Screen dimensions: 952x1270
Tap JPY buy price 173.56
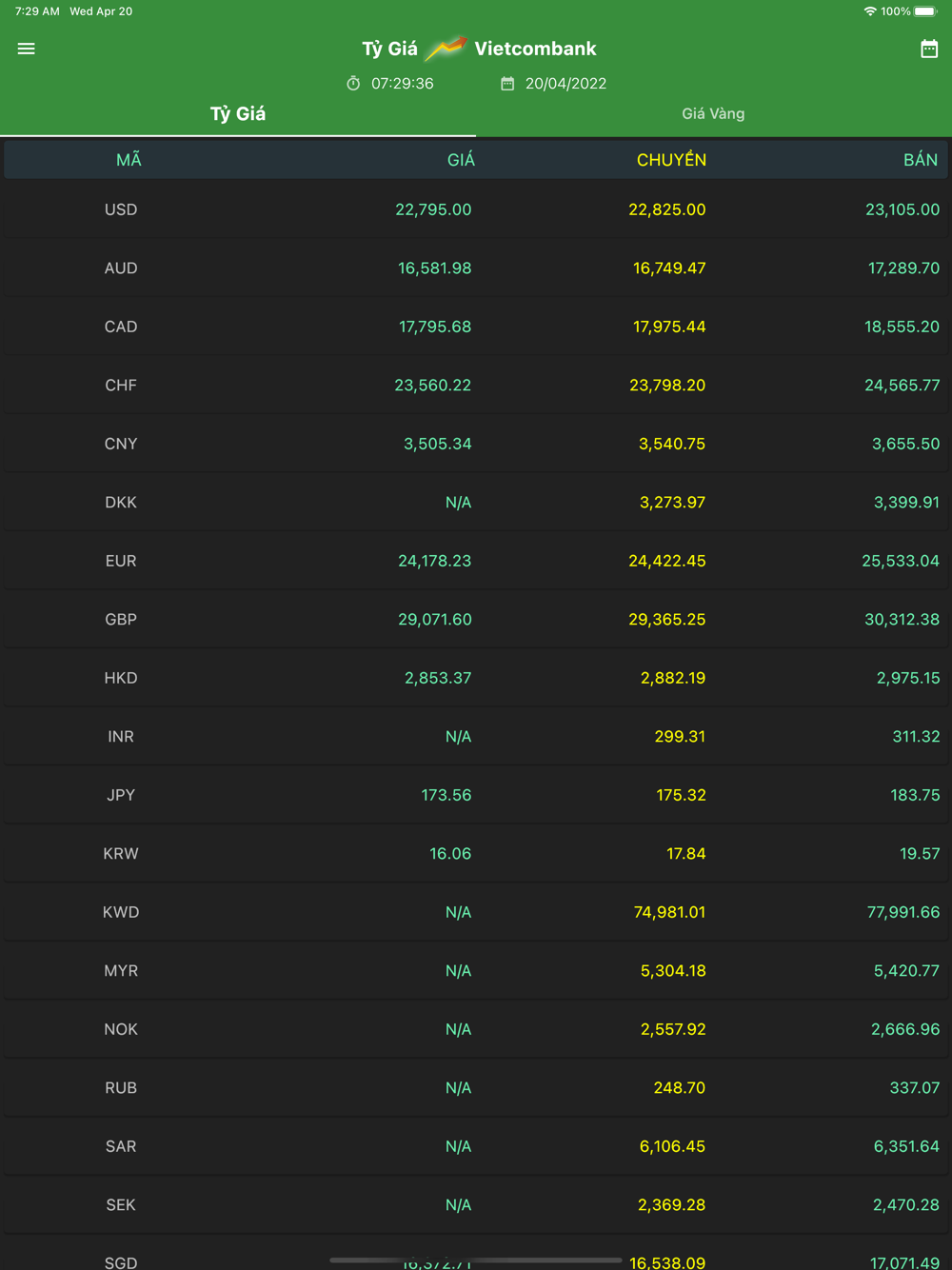(446, 795)
